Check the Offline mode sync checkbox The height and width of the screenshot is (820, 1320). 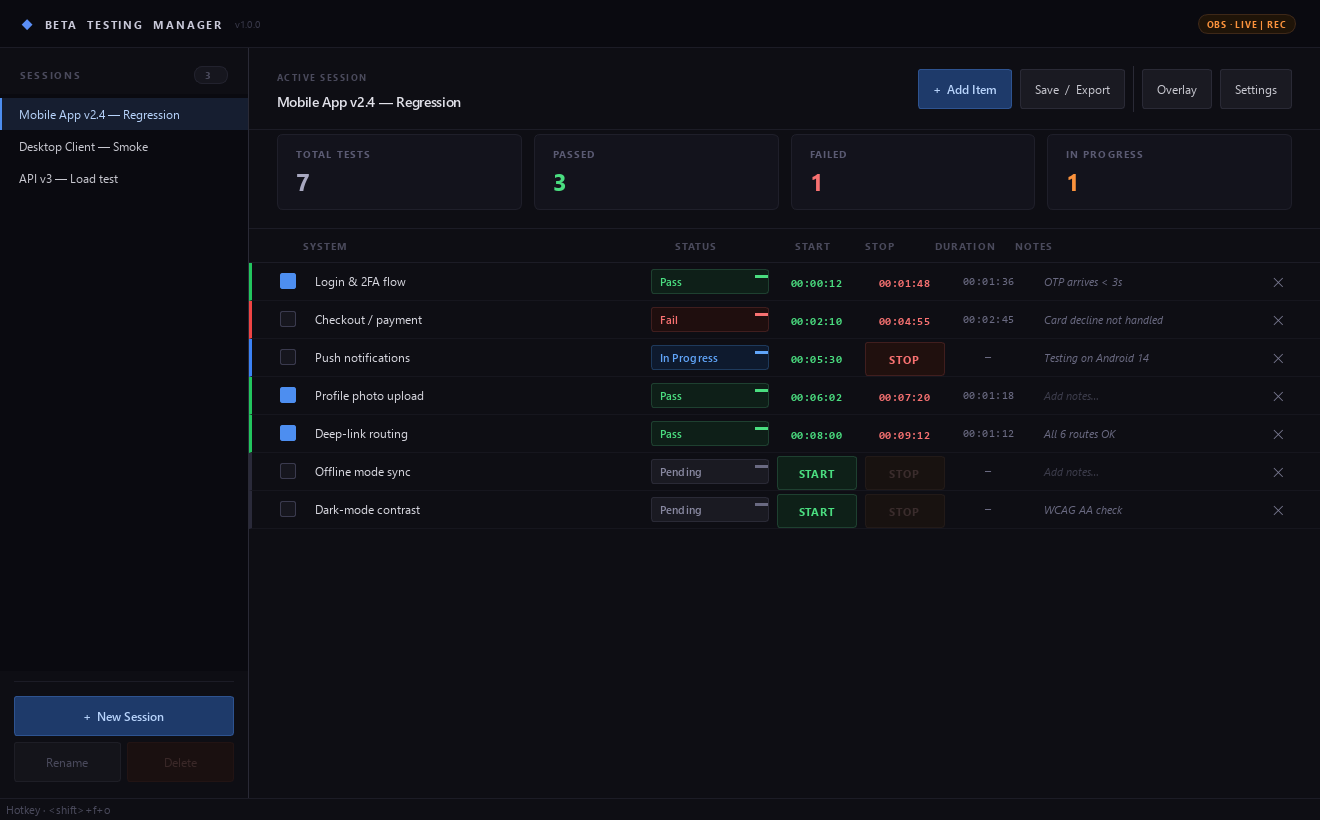tap(288, 472)
